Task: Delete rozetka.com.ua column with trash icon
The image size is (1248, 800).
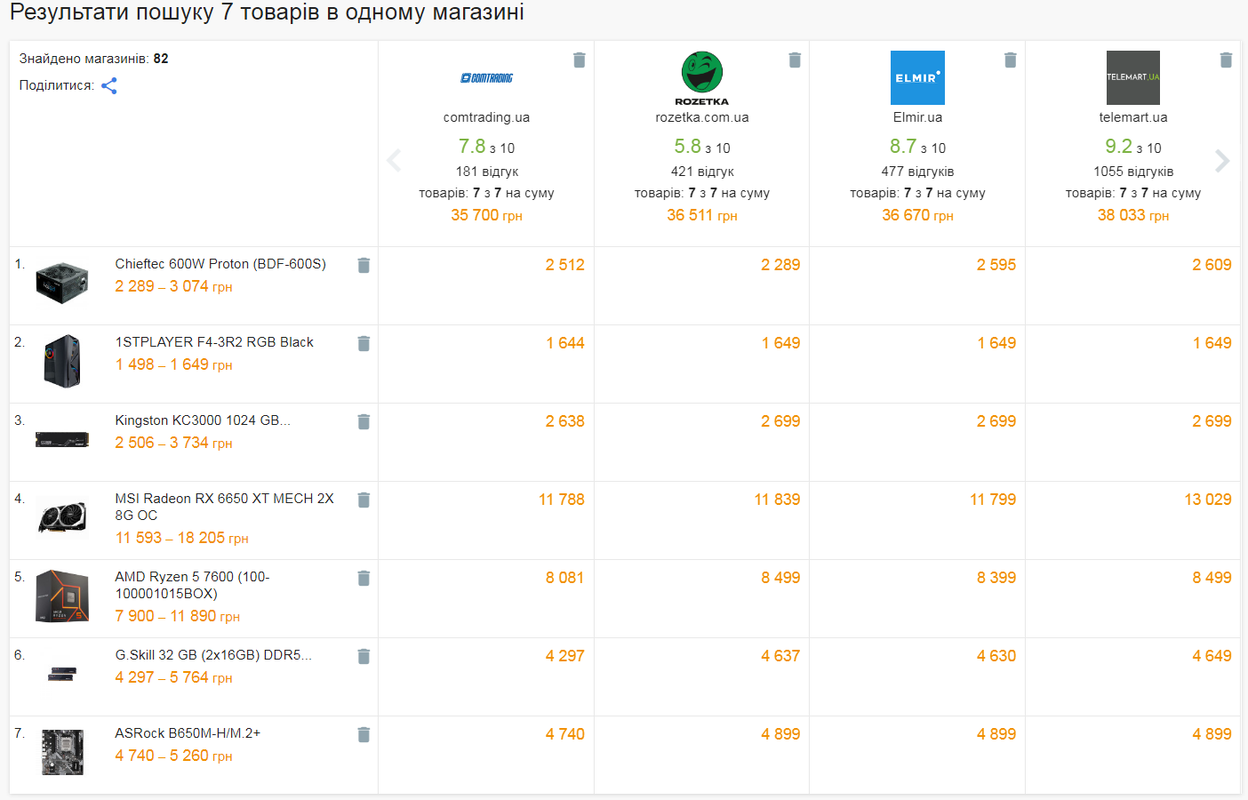Action: [795, 60]
